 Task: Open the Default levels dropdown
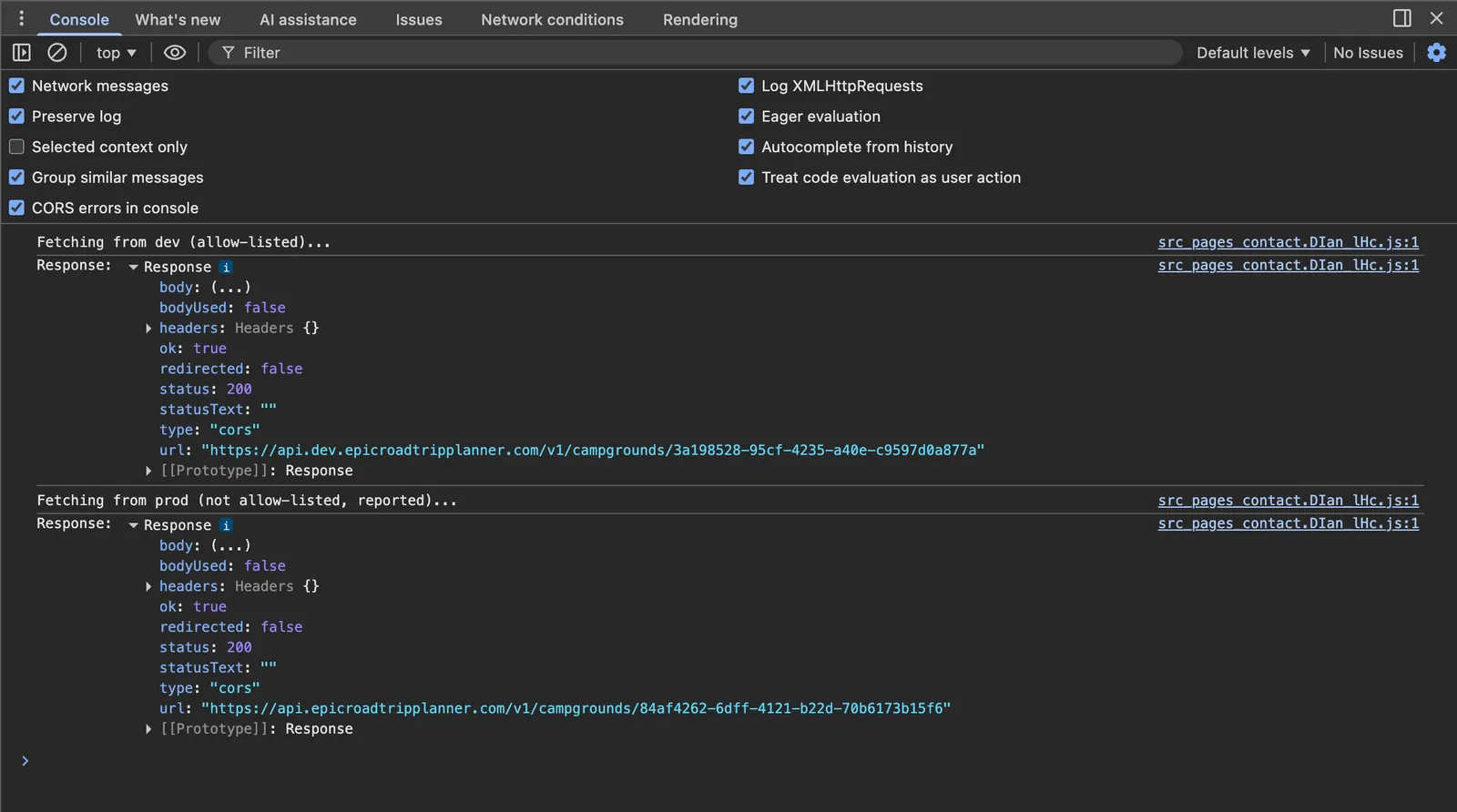click(1253, 53)
